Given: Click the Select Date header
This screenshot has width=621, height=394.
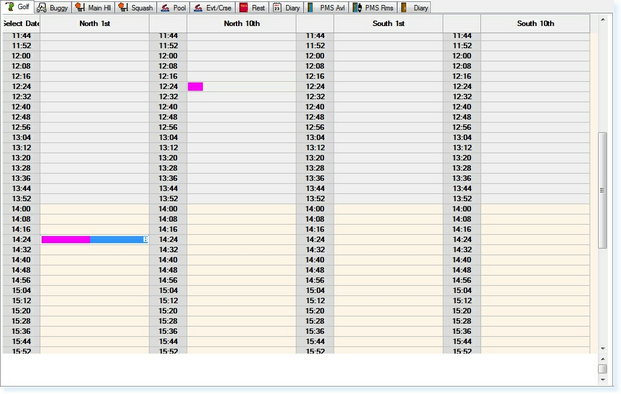Looking at the screenshot, I should point(21,23).
